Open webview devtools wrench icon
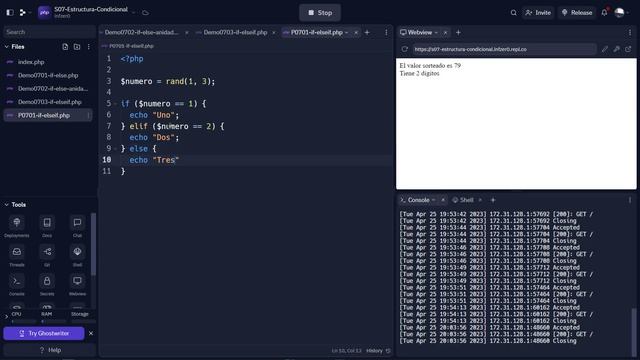 617,49
